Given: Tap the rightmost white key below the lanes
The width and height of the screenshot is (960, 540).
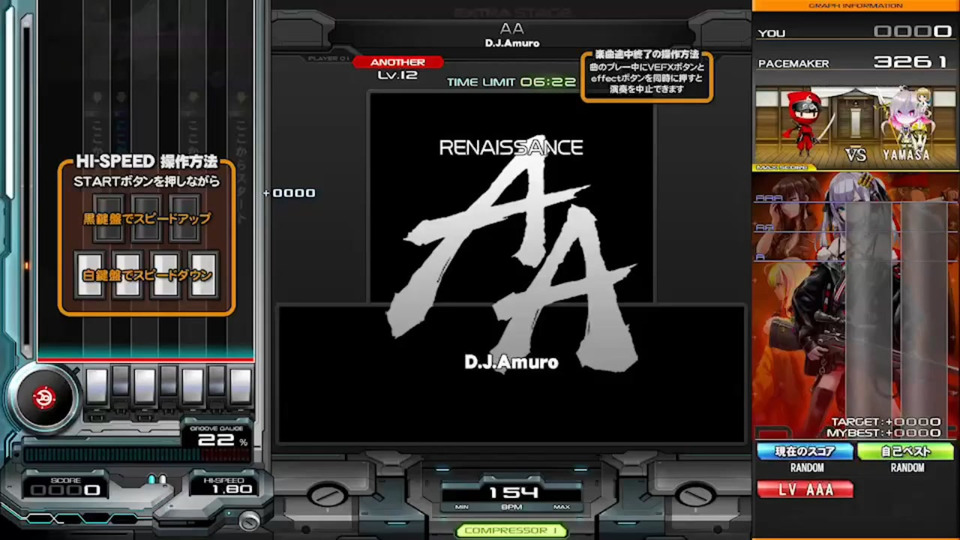Looking at the screenshot, I should click(241, 387).
